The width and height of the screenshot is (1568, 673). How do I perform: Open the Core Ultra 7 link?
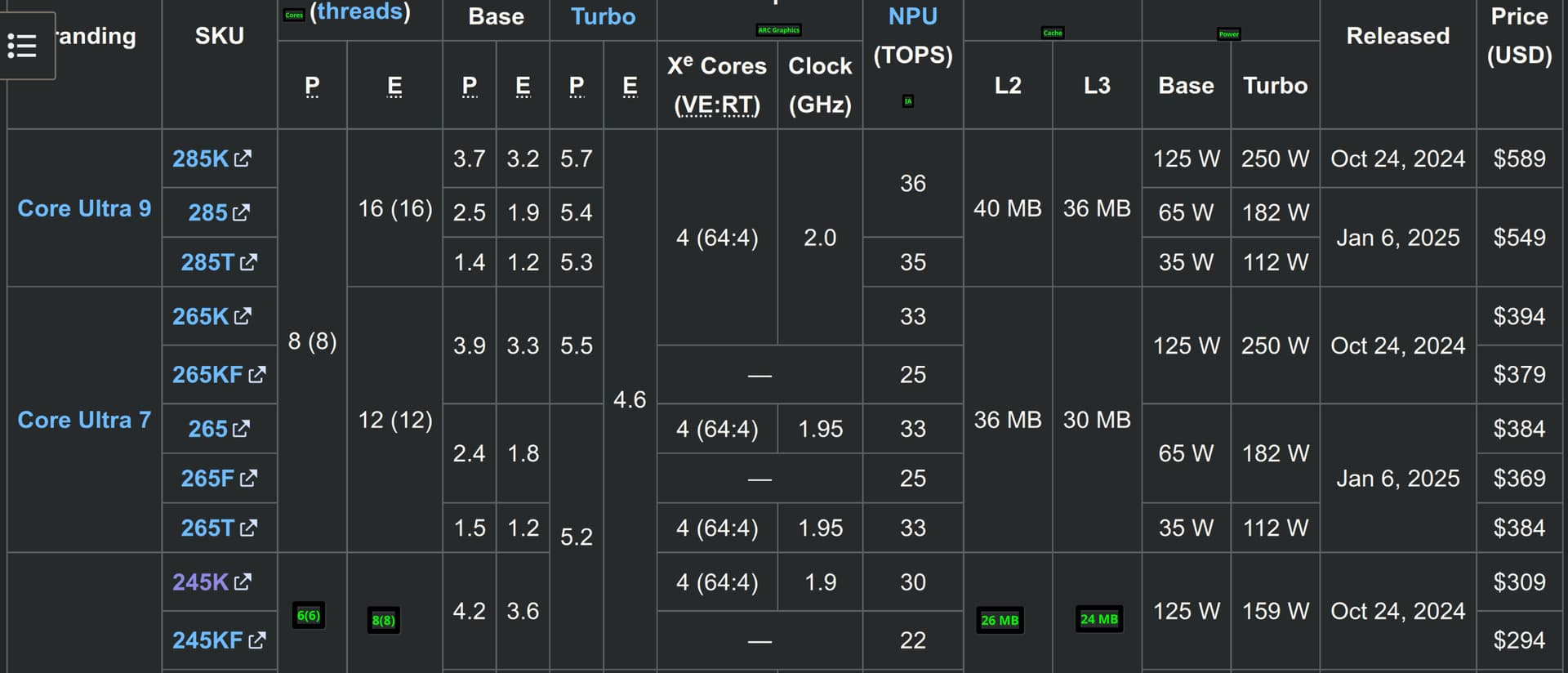point(84,420)
